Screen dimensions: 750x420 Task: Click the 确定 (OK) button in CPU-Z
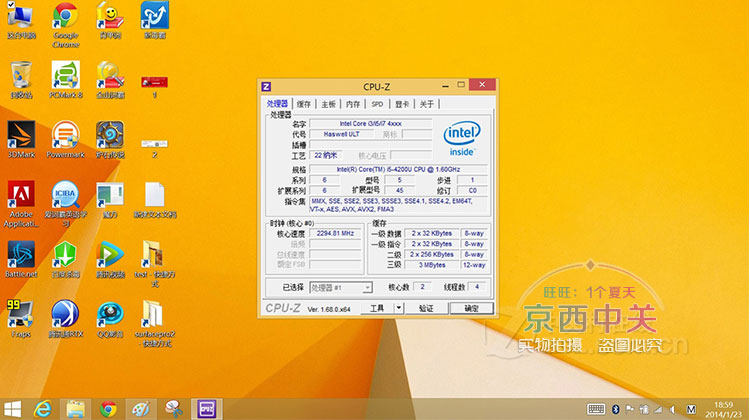click(x=472, y=308)
